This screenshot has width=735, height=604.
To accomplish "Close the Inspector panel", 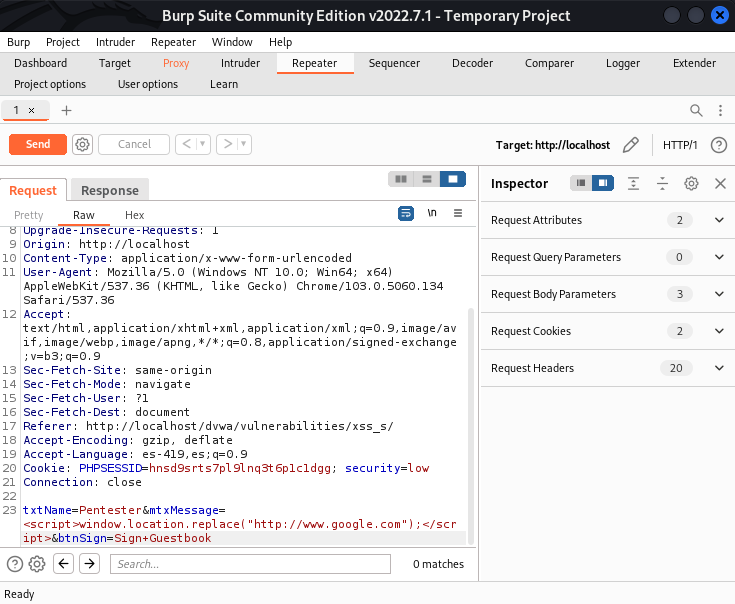I will 720,183.
